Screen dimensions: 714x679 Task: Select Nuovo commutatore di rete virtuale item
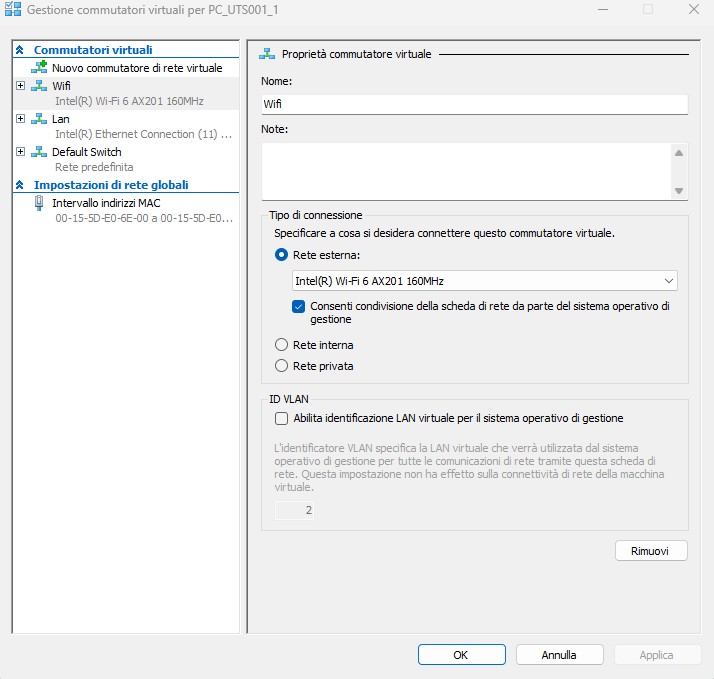(x=137, y=68)
